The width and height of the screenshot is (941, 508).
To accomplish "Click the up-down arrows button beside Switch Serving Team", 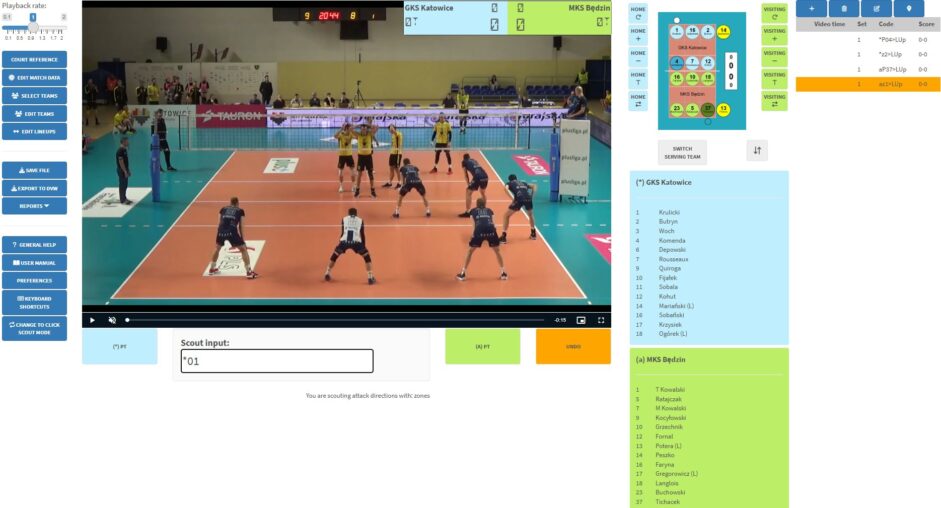I will coord(757,152).
